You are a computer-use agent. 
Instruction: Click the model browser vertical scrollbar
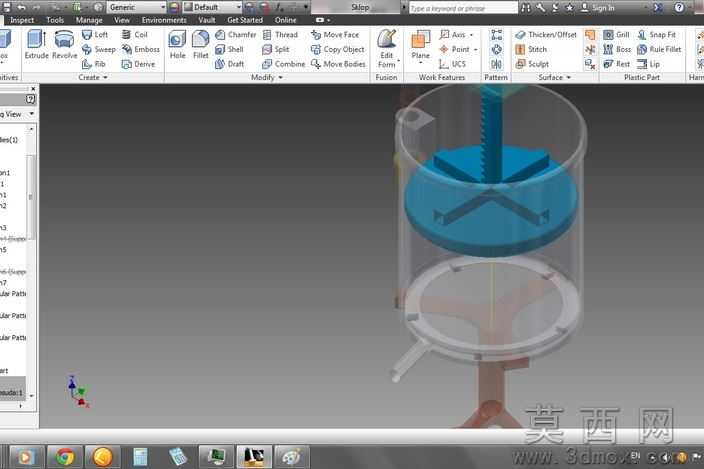31,197
